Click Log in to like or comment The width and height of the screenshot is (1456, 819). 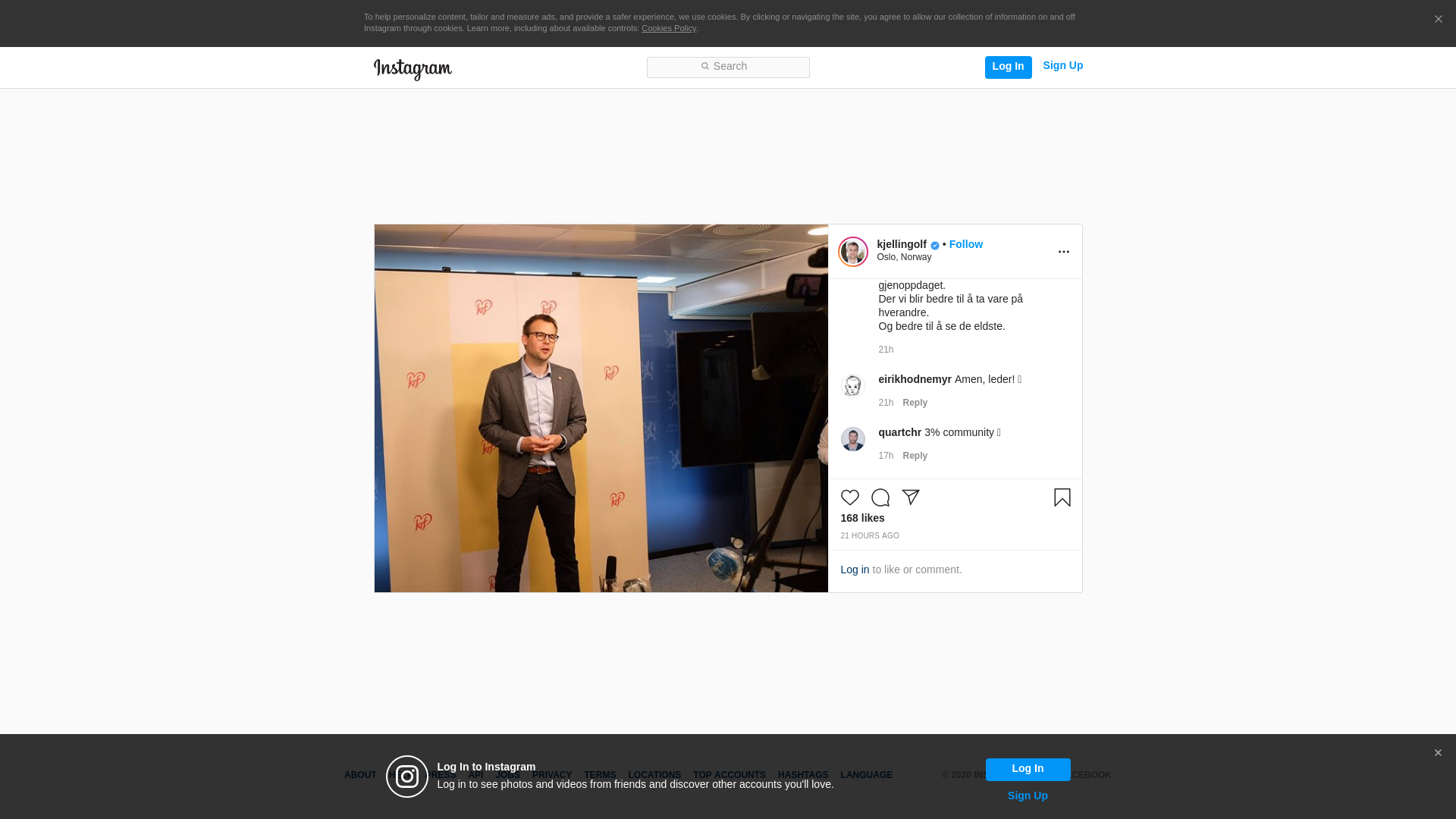tap(855, 570)
